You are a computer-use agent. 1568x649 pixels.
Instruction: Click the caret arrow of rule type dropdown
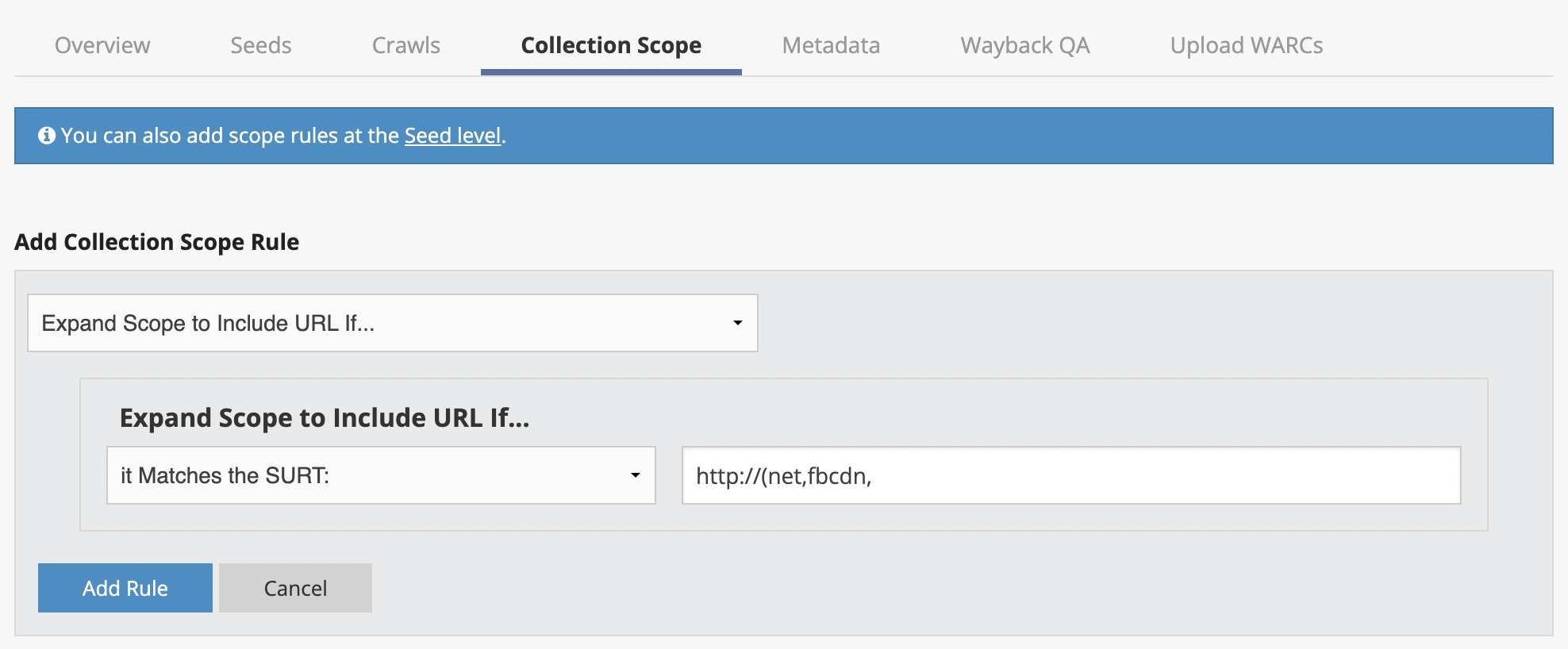click(x=738, y=323)
